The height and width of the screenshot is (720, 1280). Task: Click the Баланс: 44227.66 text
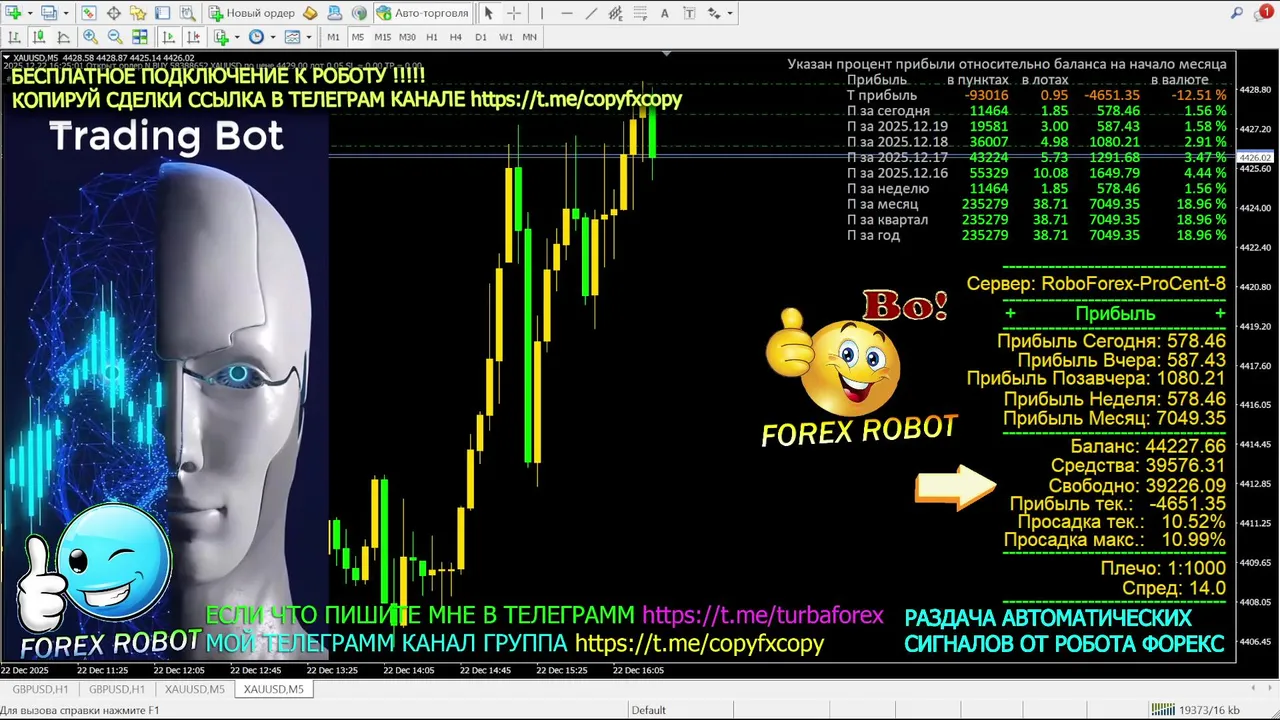point(1148,446)
